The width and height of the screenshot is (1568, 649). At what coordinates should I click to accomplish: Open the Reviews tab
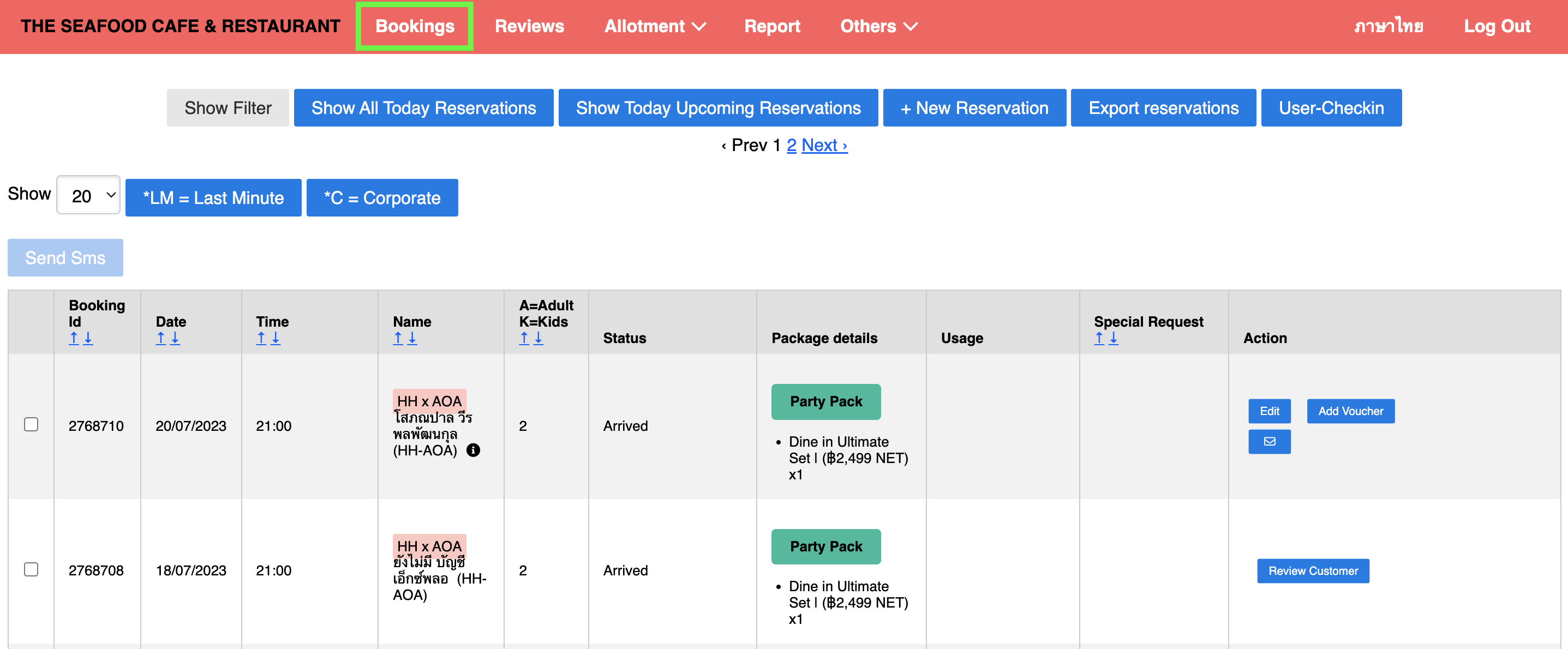click(529, 26)
